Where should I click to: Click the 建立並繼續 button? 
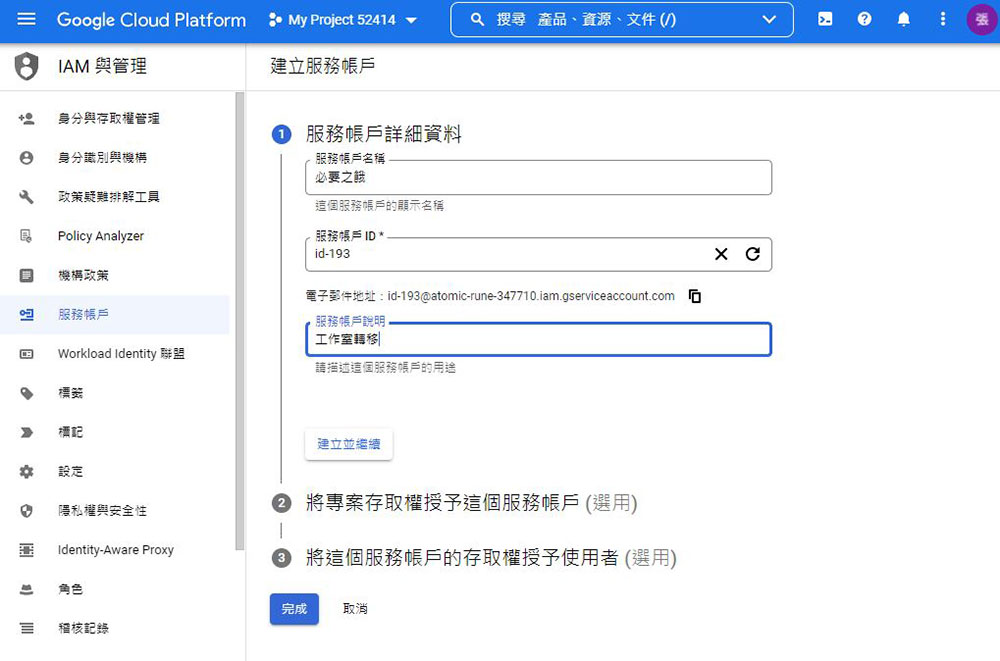(349, 444)
